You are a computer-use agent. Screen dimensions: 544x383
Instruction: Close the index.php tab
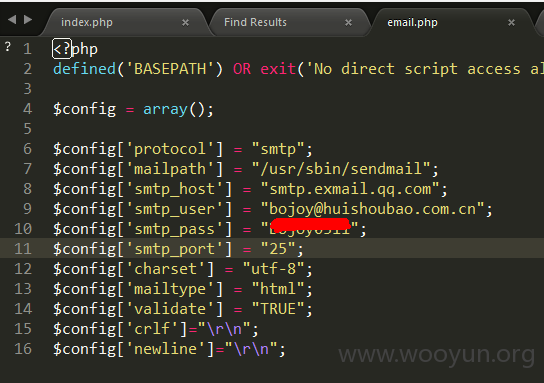pos(186,23)
